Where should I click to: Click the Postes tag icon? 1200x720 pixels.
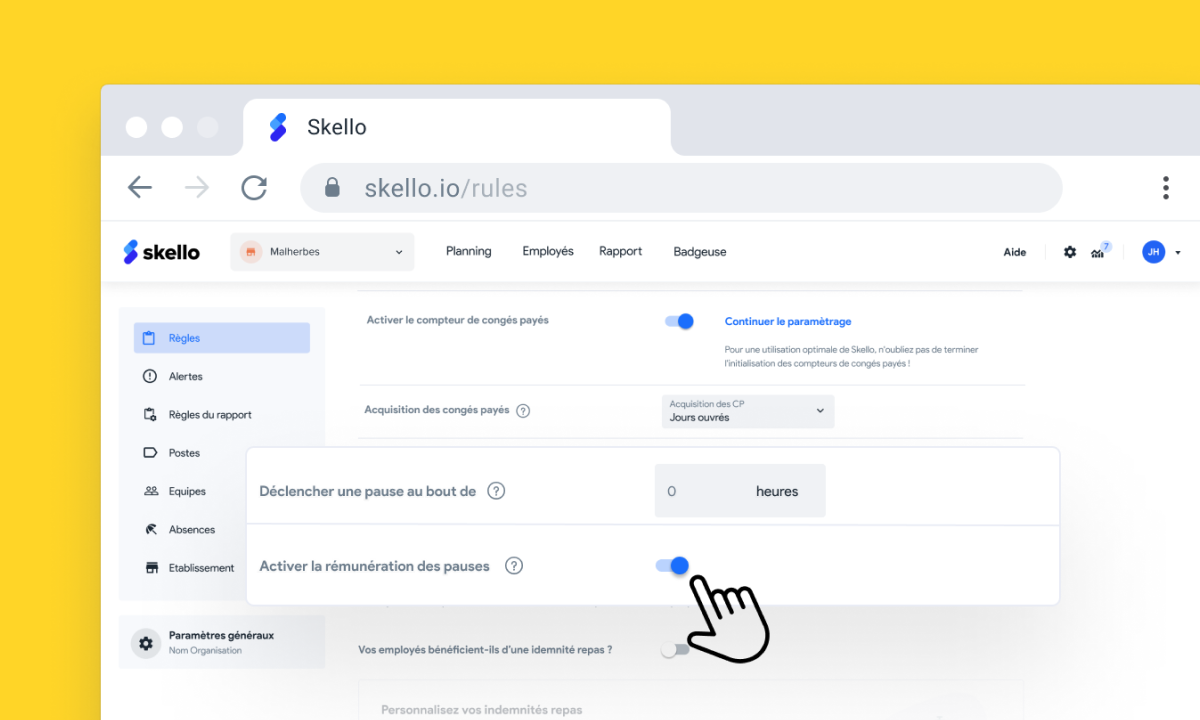[x=150, y=453]
